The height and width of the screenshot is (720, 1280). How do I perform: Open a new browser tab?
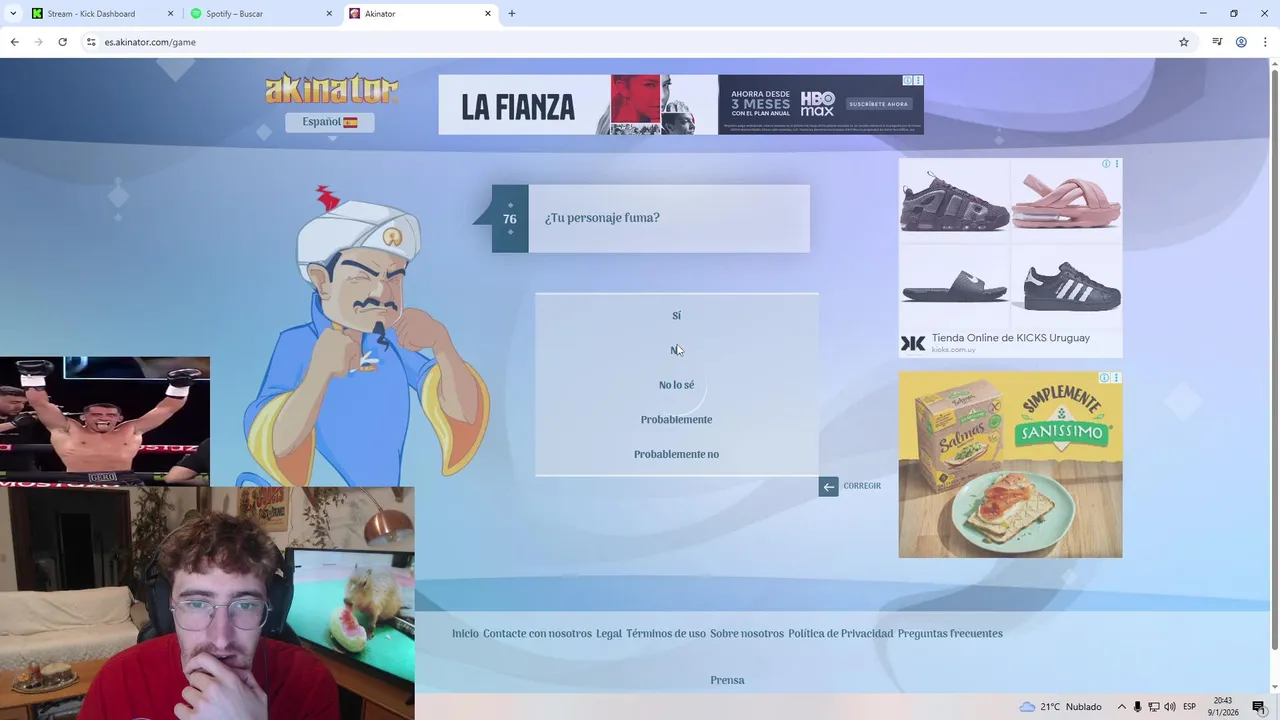[x=512, y=14]
